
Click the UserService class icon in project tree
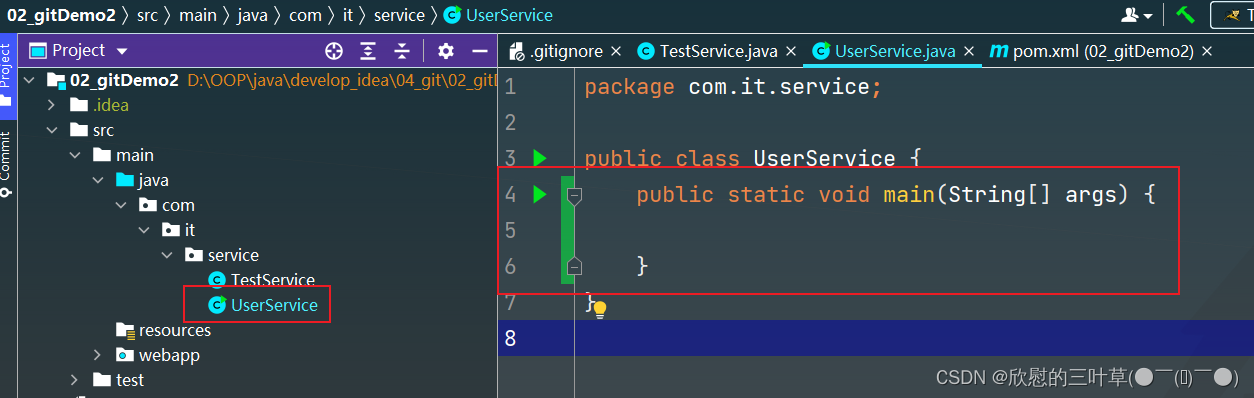tap(217, 305)
